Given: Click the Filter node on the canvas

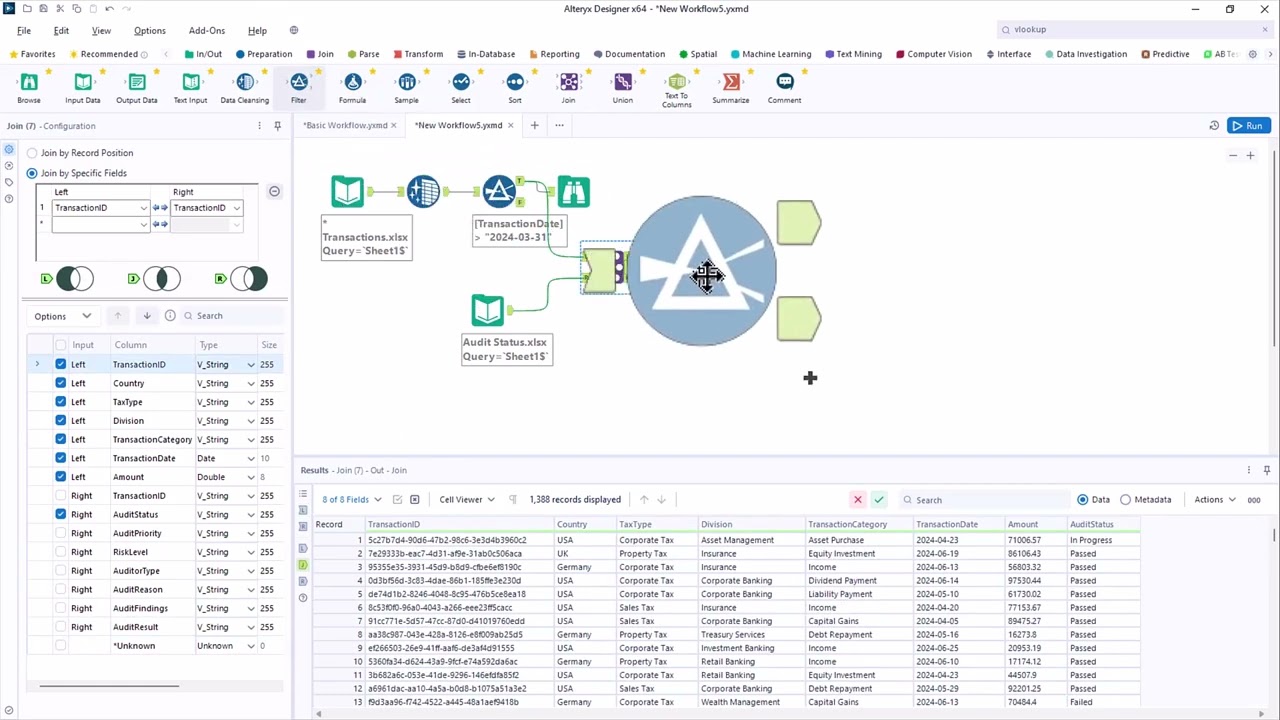Looking at the screenshot, I should (499, 191).
